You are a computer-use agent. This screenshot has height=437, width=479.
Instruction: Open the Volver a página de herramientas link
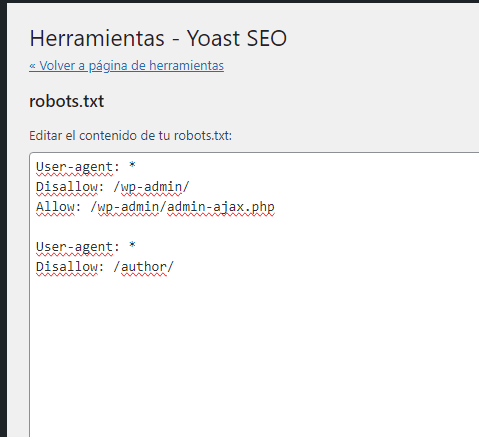click(x=126, y=66)
